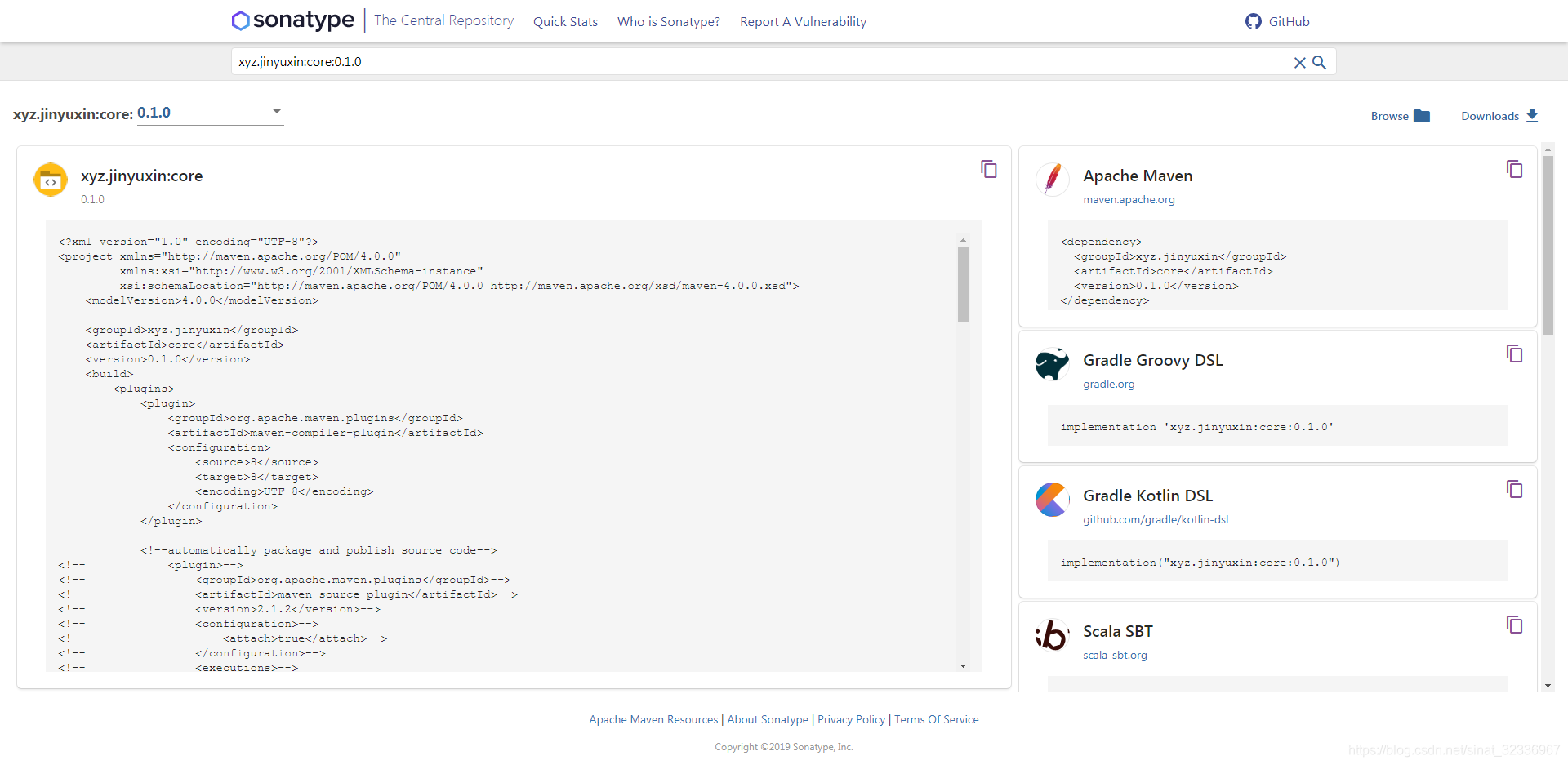Click the search magnifier icon
1568x765 pixels.
click(x=1319, y=62)
